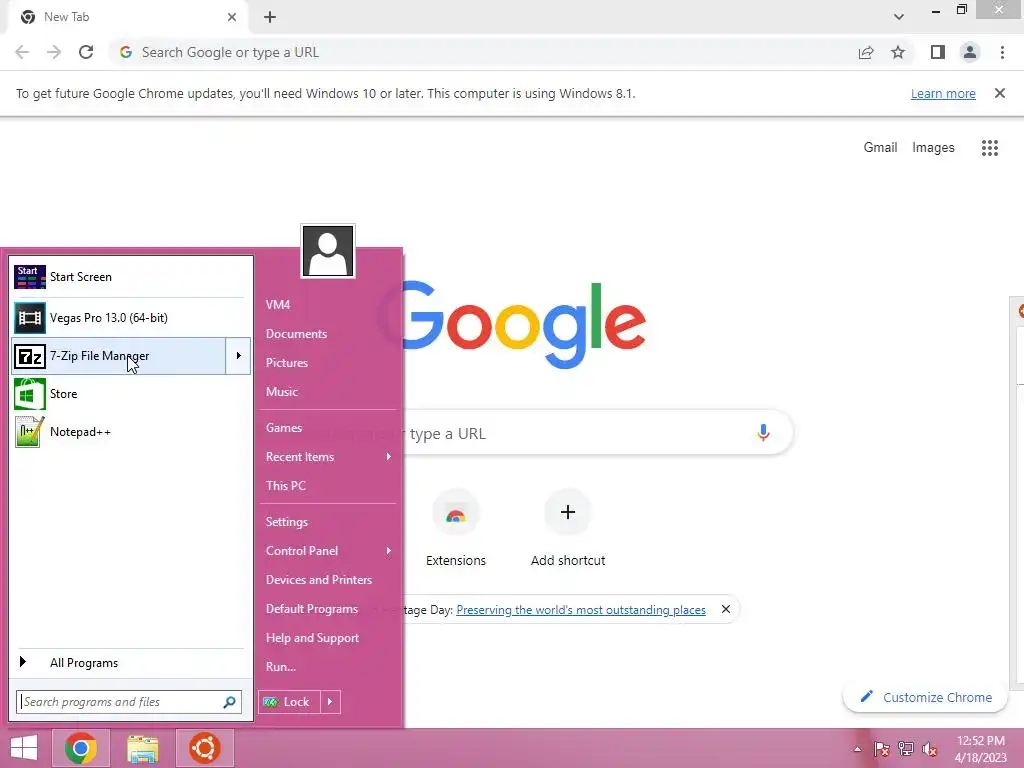Image resolution: width=1024 pixels, height=768 pixels.
Task: Open Help and Support
Action: (312, 638)
